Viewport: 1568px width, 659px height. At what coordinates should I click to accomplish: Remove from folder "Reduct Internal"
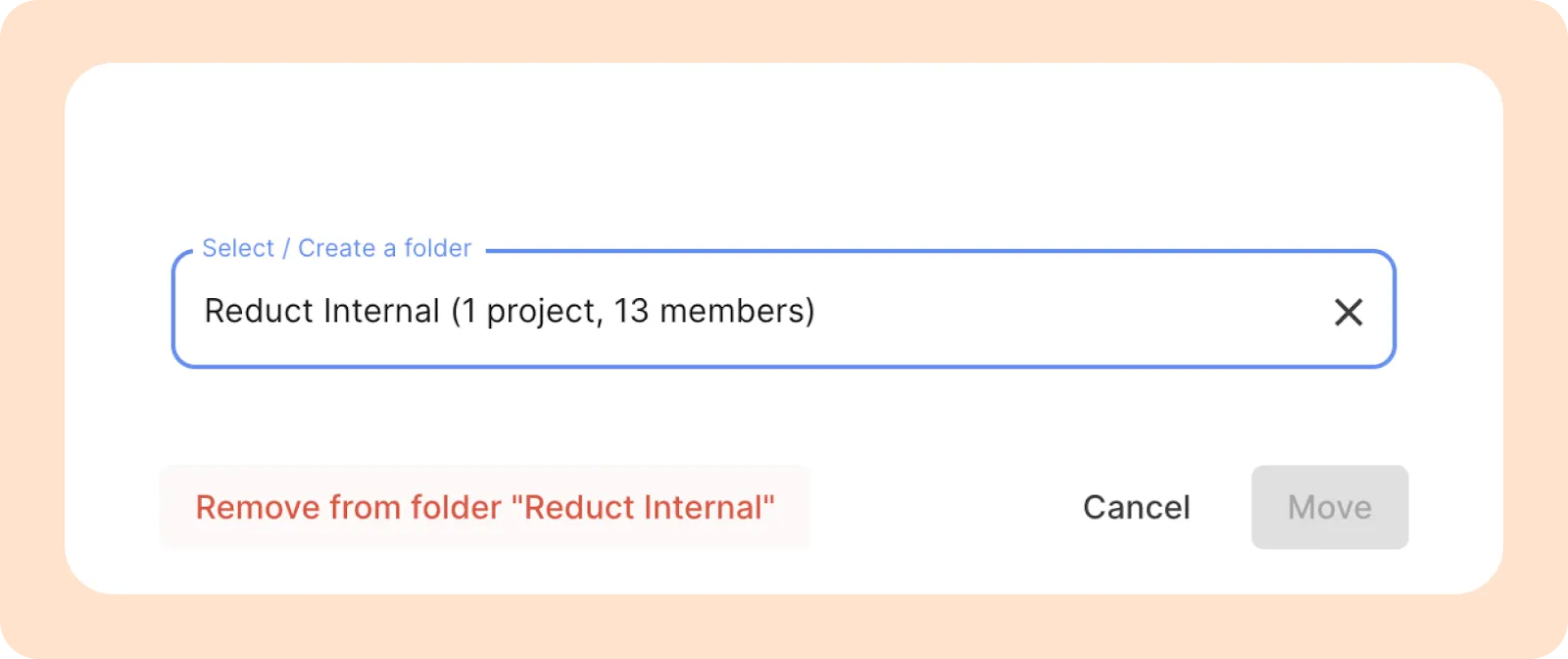[x=485, y=507]
